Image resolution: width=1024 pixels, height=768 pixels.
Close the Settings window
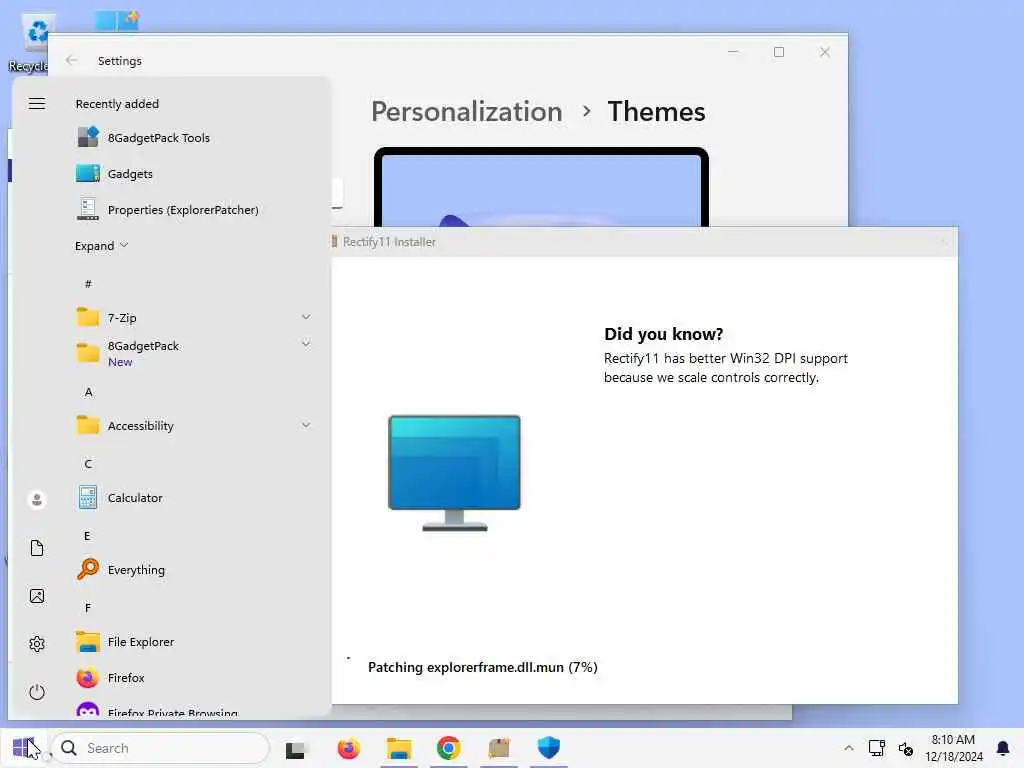824,52
